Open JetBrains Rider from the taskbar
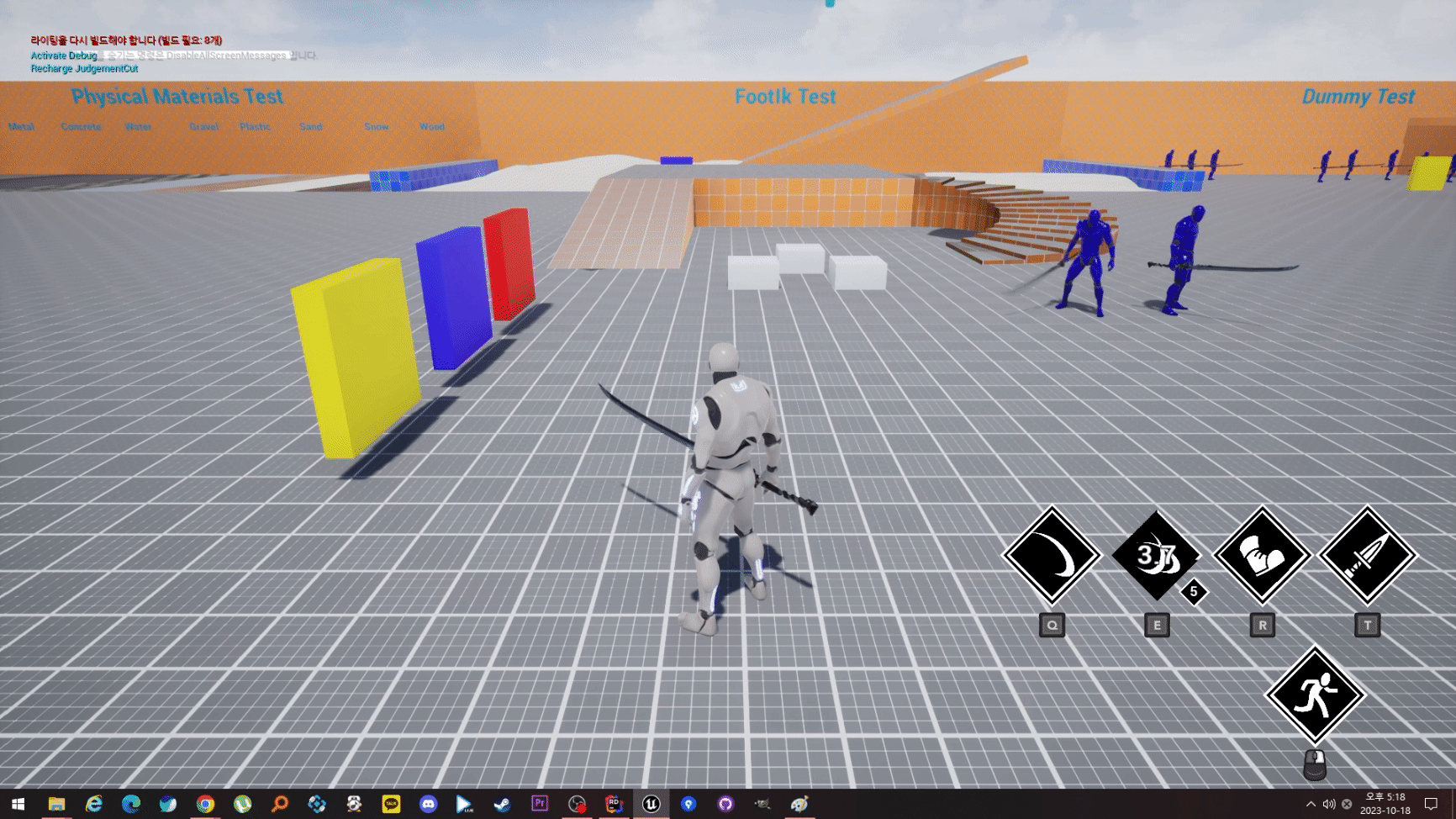The image size is (1456, 819). pyautogui.click(x=614, y=804)
